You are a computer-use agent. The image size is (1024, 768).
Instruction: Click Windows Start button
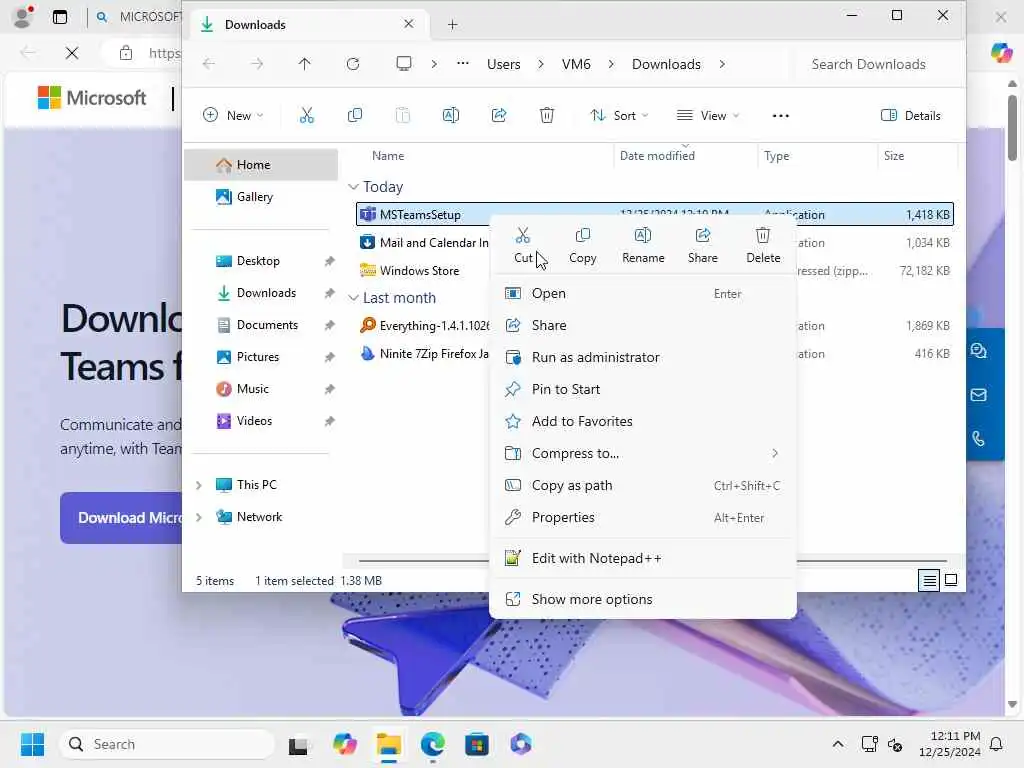click(33, 744)
